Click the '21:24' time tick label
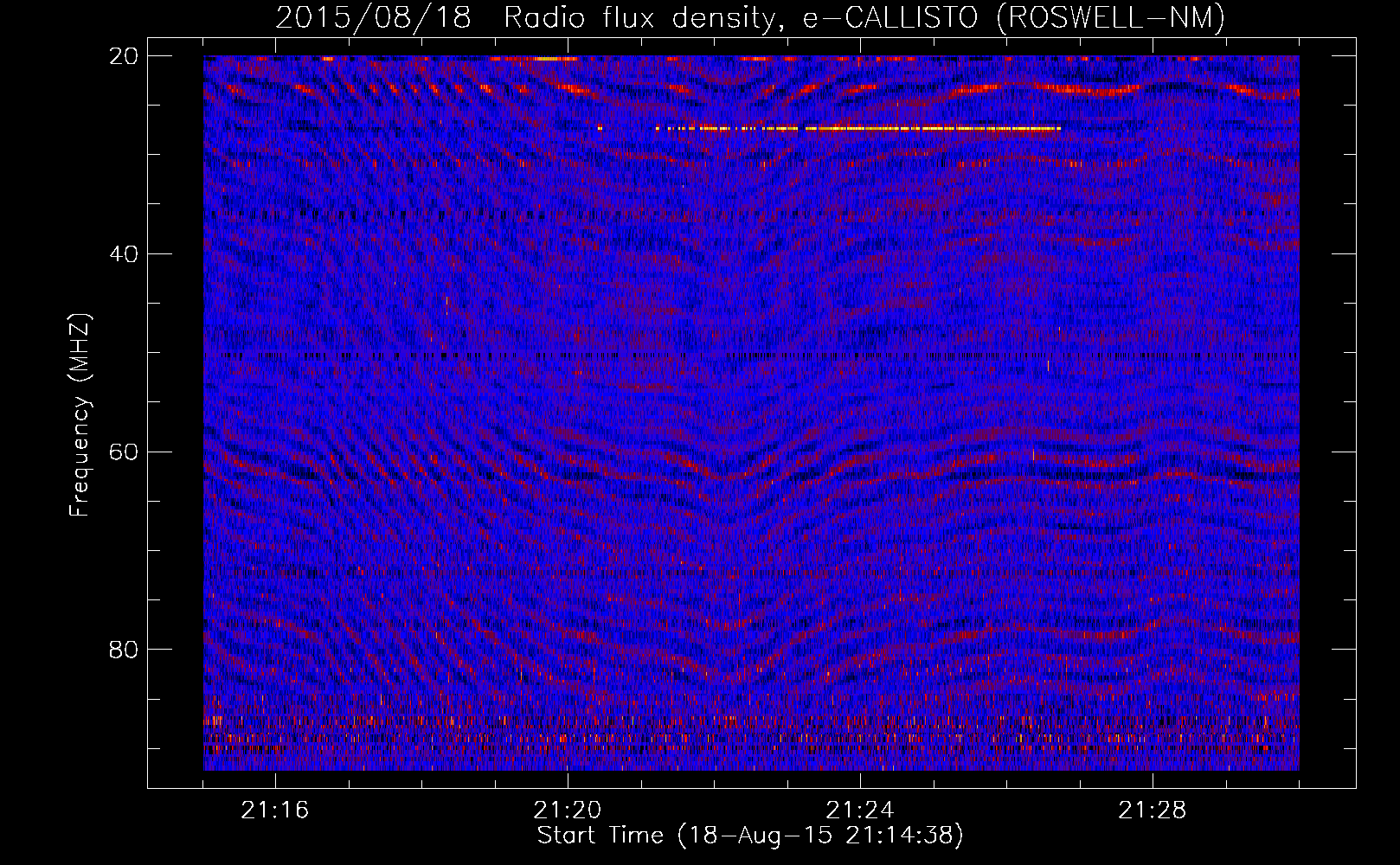Image resolution: width=1400 pixels, height=865 pixels. point(860,811)
